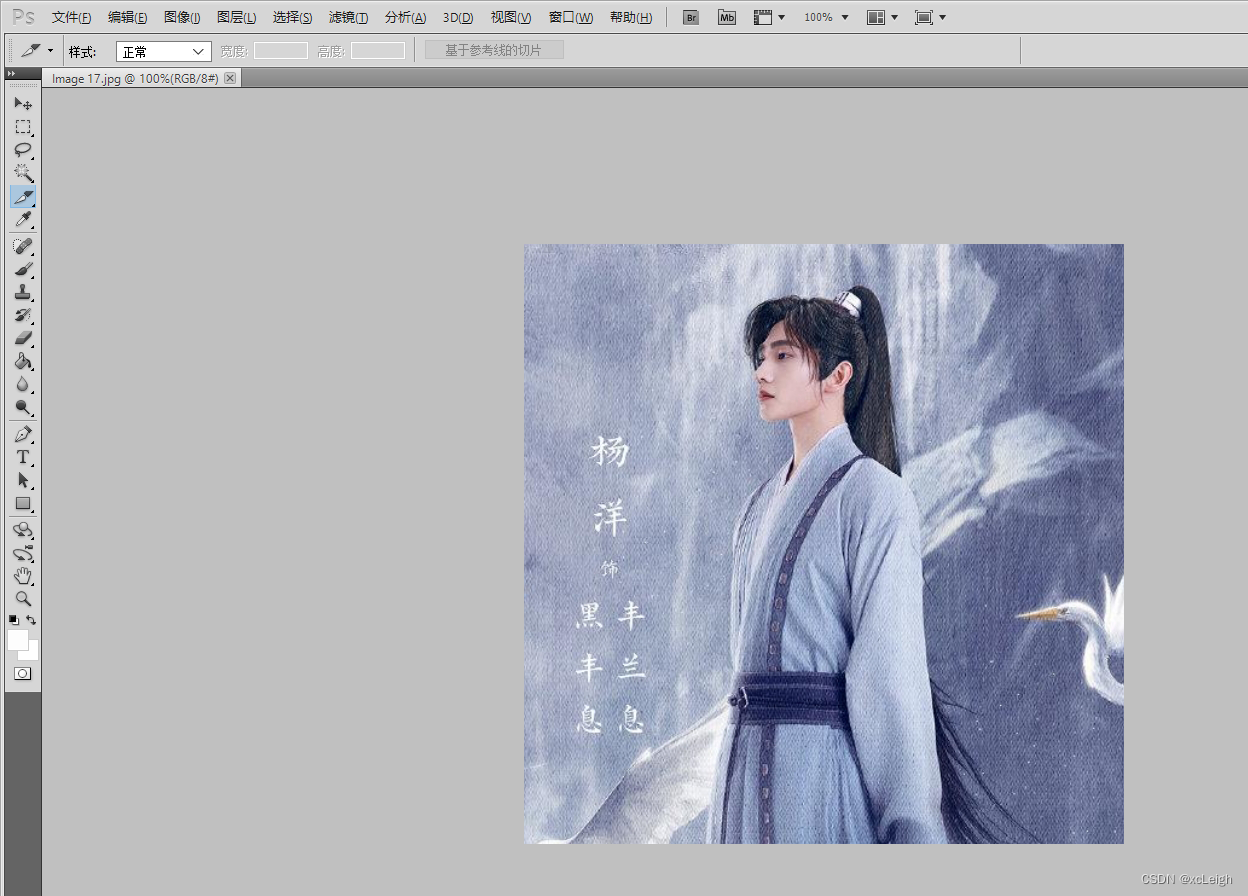Select the Eyedropper tool

pos(23,220)
